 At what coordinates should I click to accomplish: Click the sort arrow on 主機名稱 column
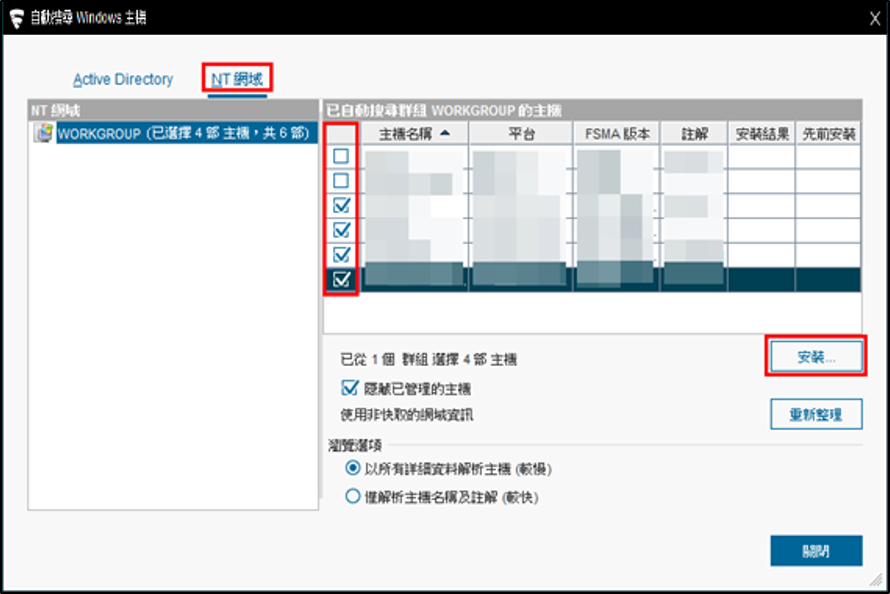[x=444, y=133]
